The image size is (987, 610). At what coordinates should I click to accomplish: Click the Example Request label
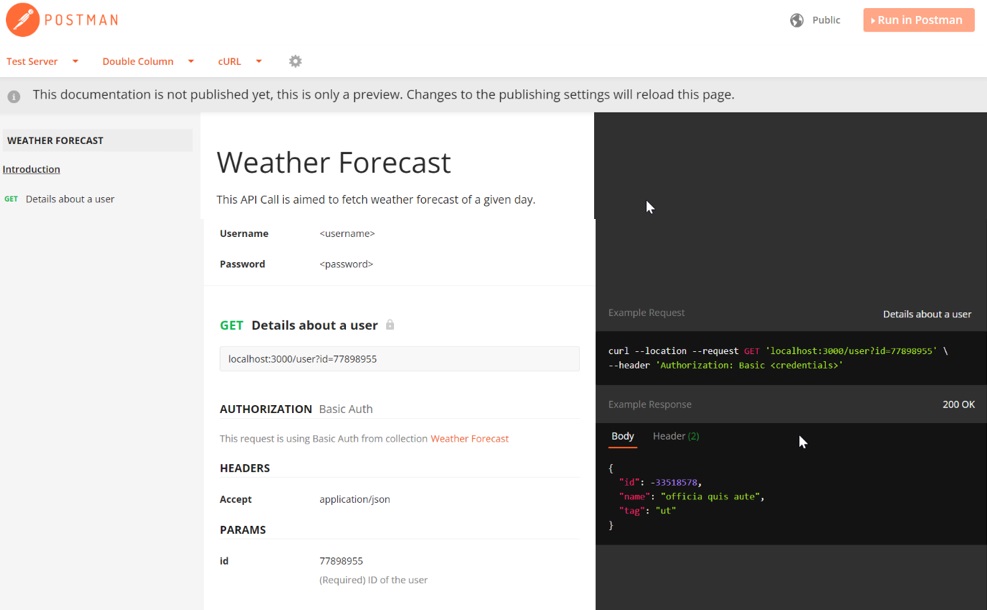(x=646, y=313)
